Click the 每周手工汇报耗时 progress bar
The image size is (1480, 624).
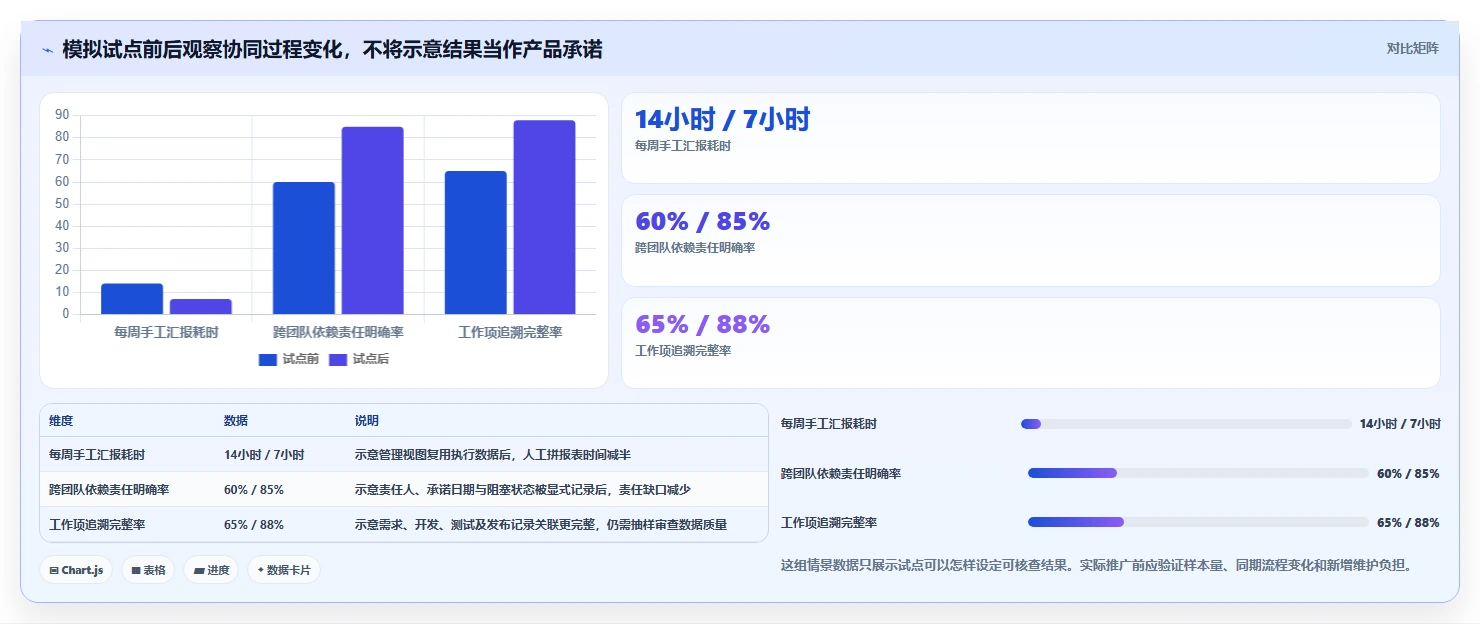(x=1186, y=424)
